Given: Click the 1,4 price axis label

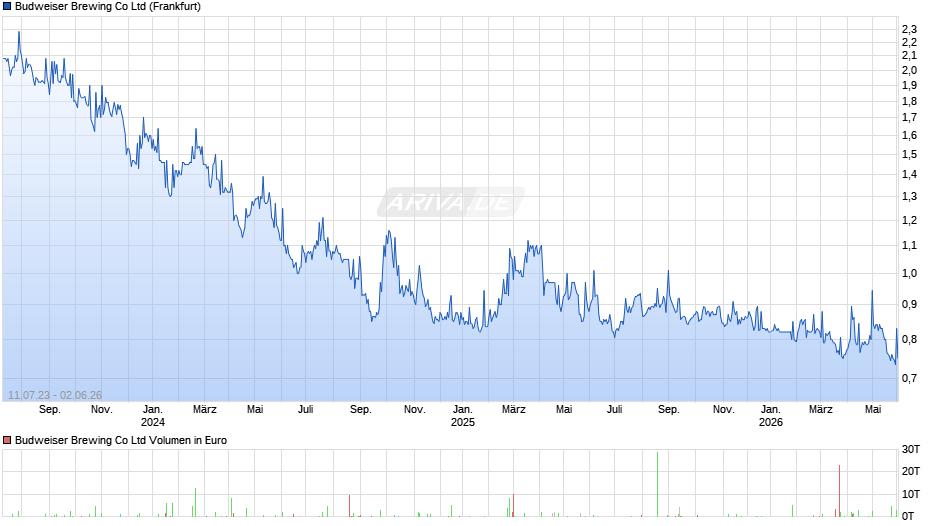Looking at the screenshot, I should [x=909, y=175].
